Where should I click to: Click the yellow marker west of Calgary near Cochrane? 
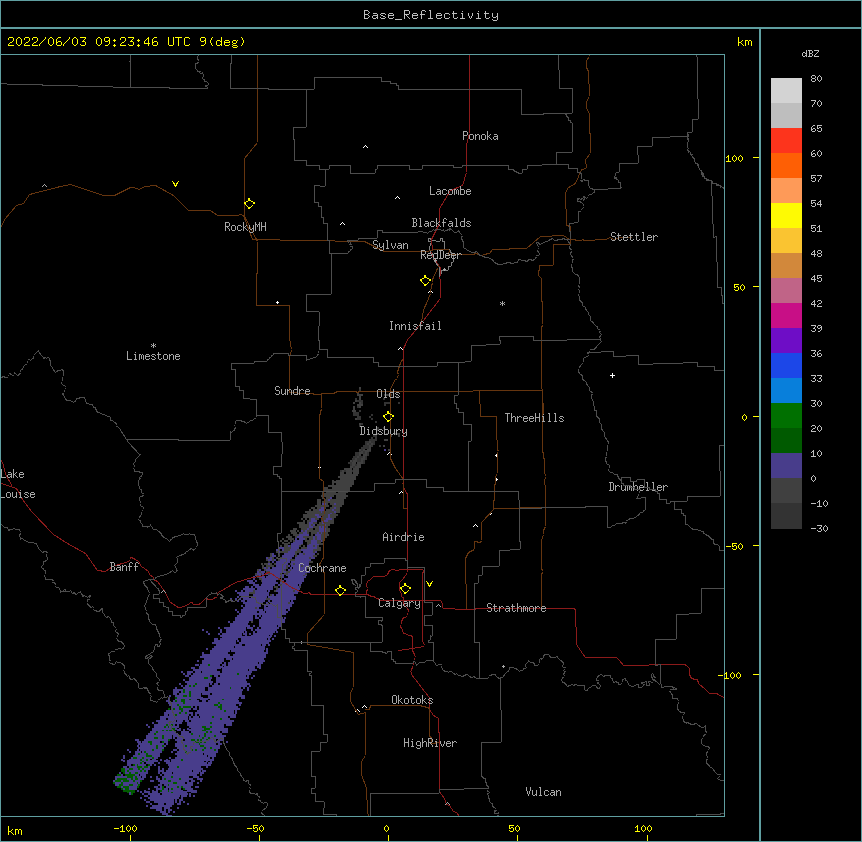pyautogui.click(x=340, y=590)
